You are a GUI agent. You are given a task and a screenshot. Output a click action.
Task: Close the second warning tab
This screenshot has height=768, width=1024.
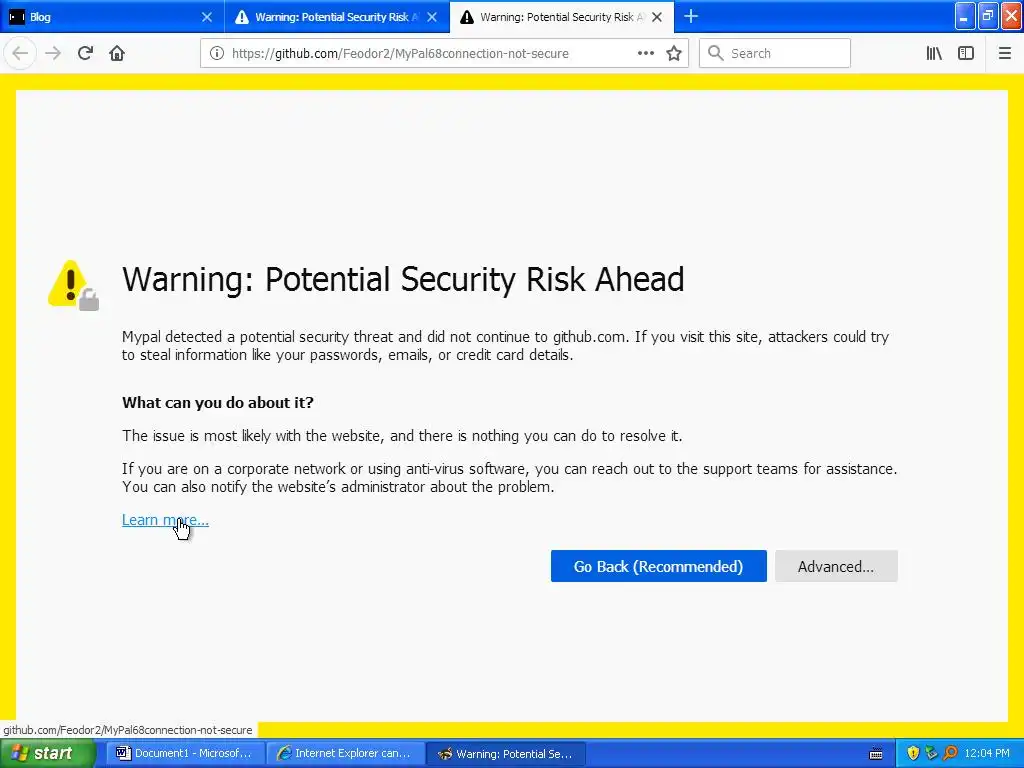pyautogui.click(x=432, y=17)
